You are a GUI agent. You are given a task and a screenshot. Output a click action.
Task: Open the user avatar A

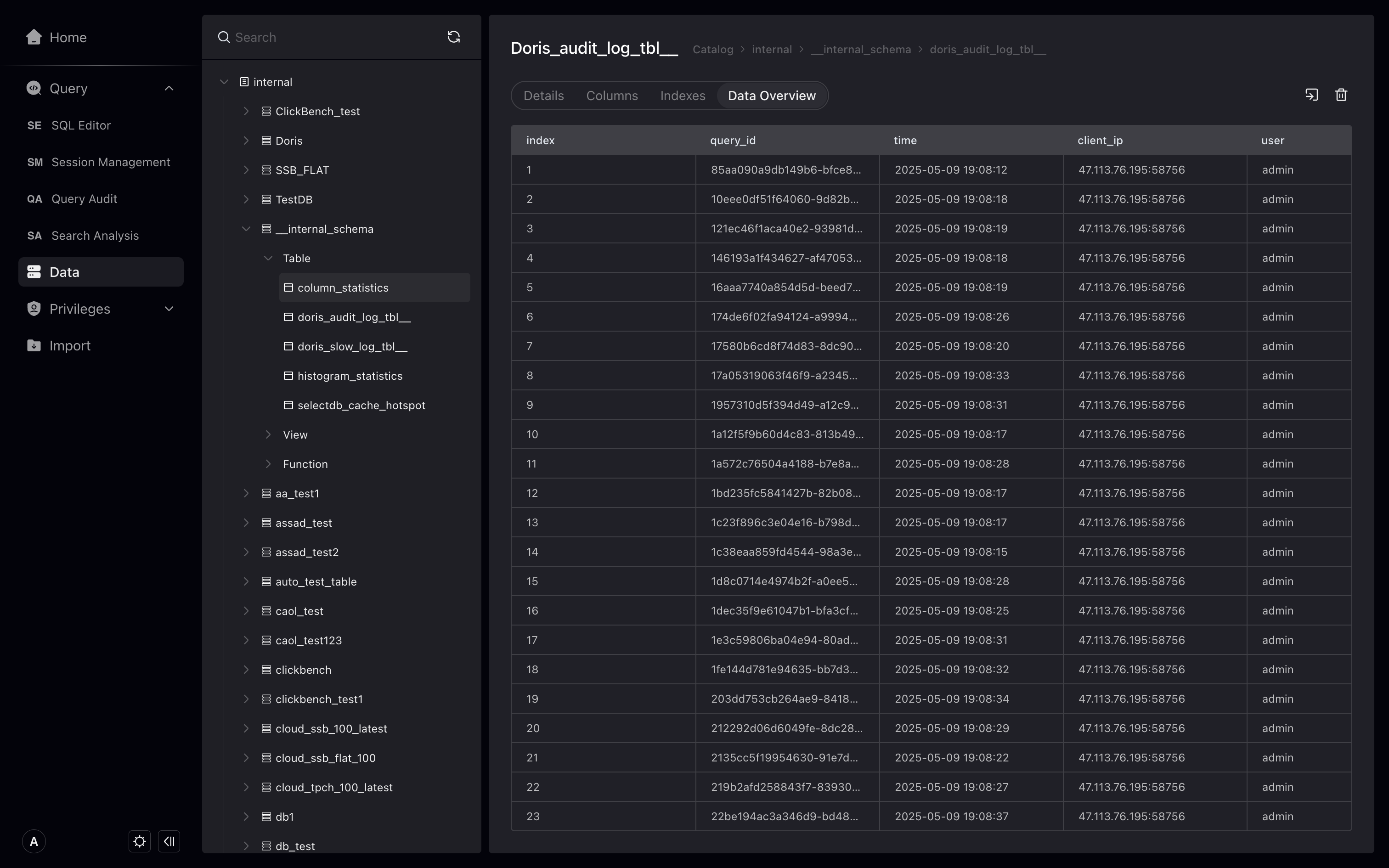[x=34, y=841]
